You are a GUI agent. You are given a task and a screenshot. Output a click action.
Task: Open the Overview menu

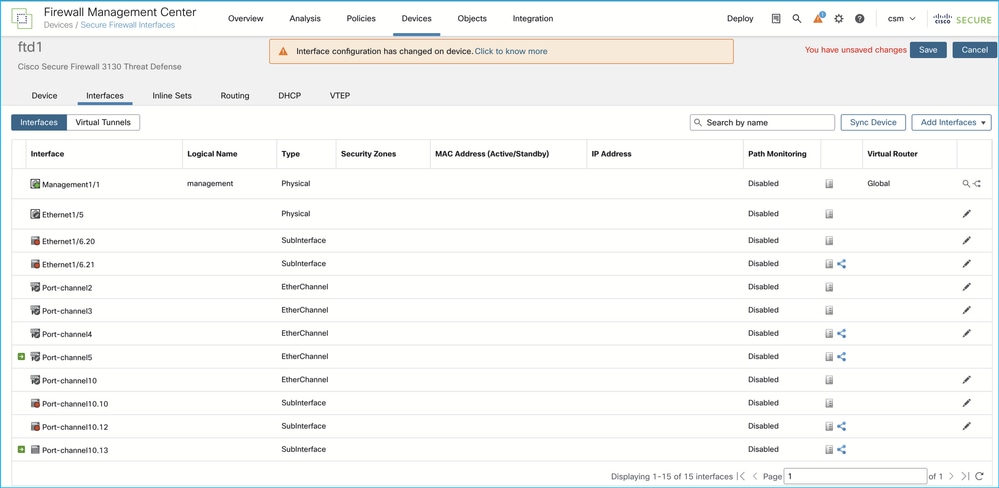click(x=245, y=19)
